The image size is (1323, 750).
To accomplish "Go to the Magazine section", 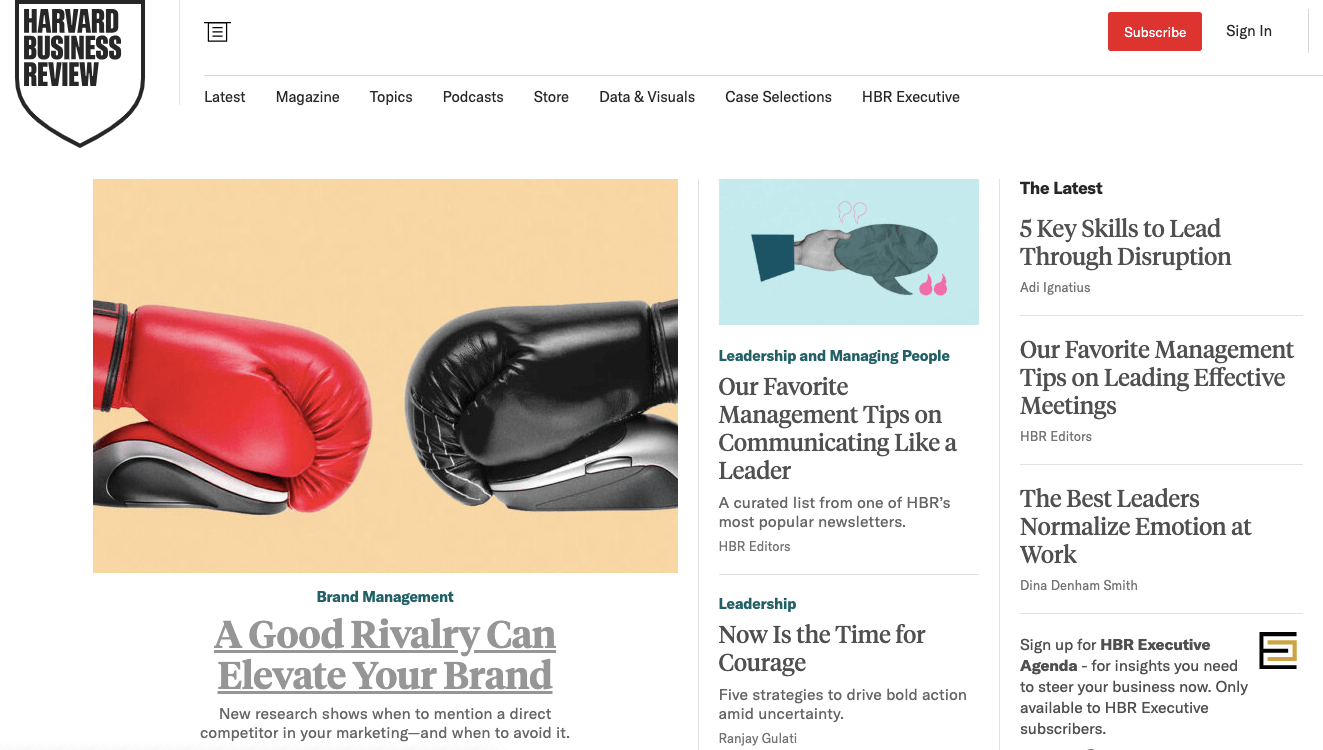I will point(308,97).
